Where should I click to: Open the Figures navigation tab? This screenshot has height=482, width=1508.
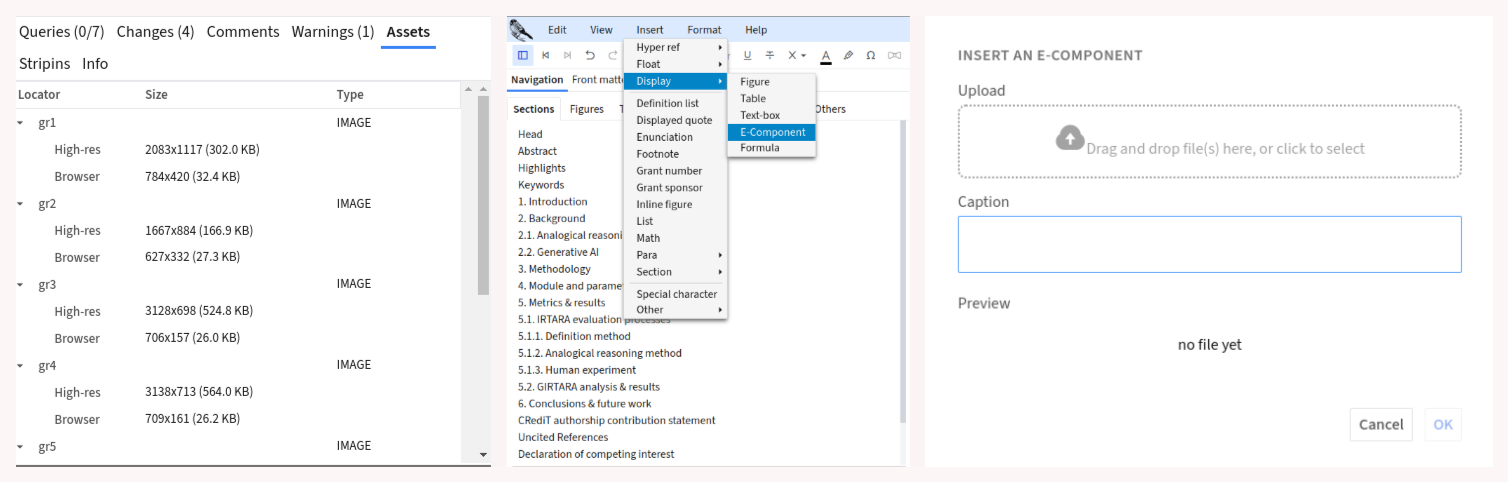tap(586, 109)
